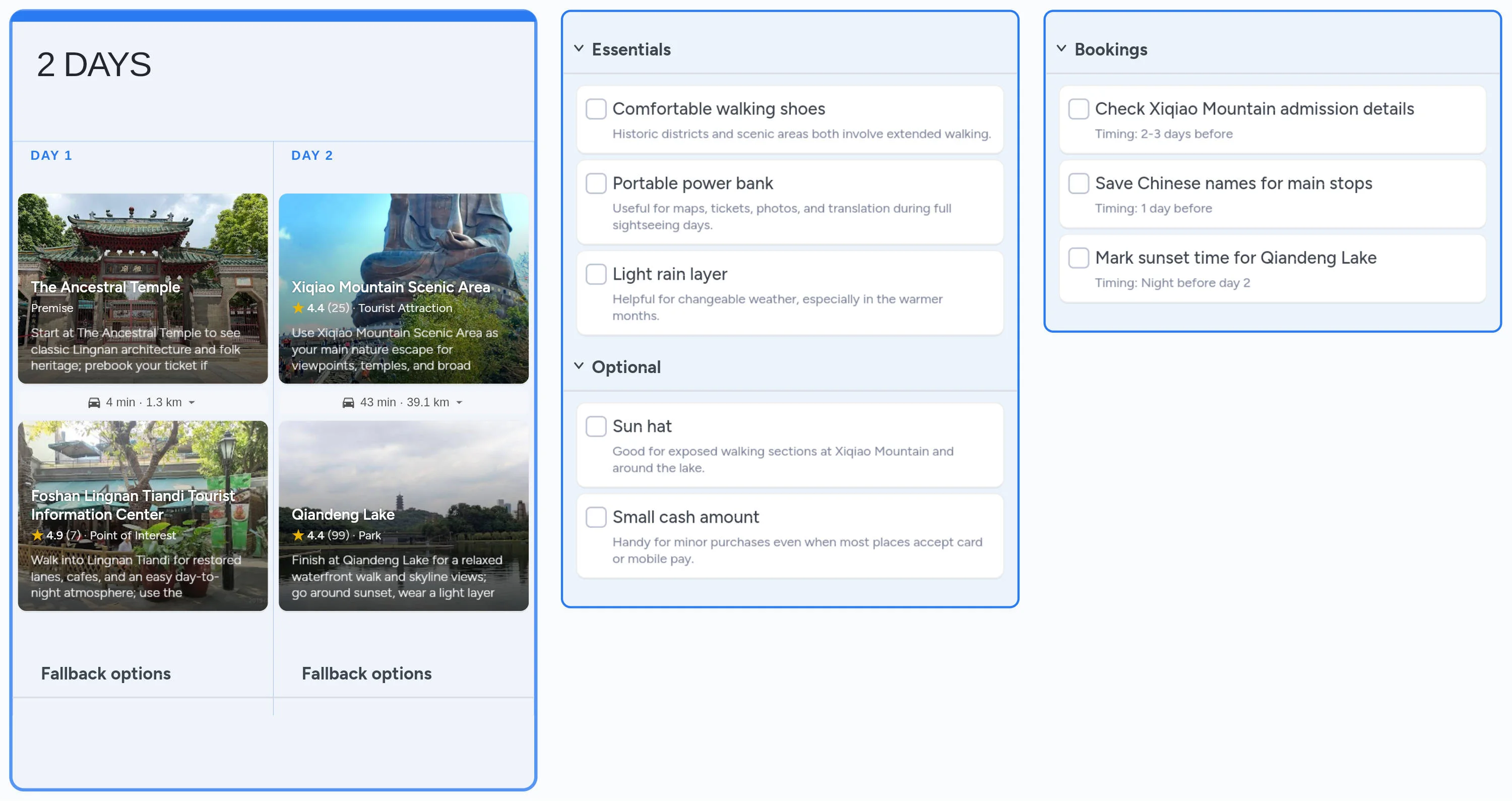Select the DAY 2 column header
The image size is (1512, 801).
pyautogui.click(x=311, y=156)
